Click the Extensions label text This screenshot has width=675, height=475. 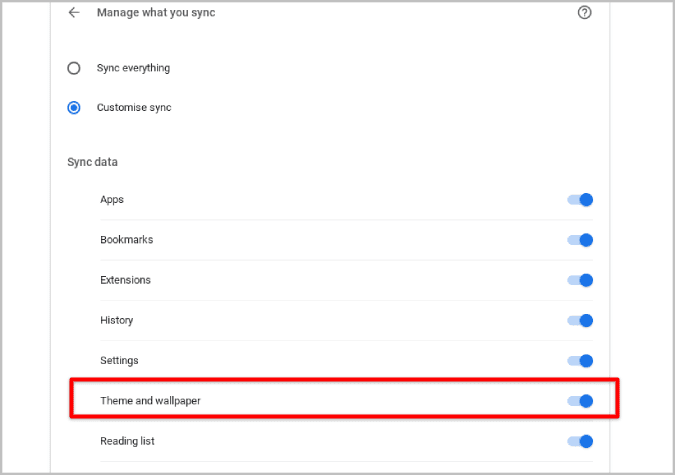125,280
